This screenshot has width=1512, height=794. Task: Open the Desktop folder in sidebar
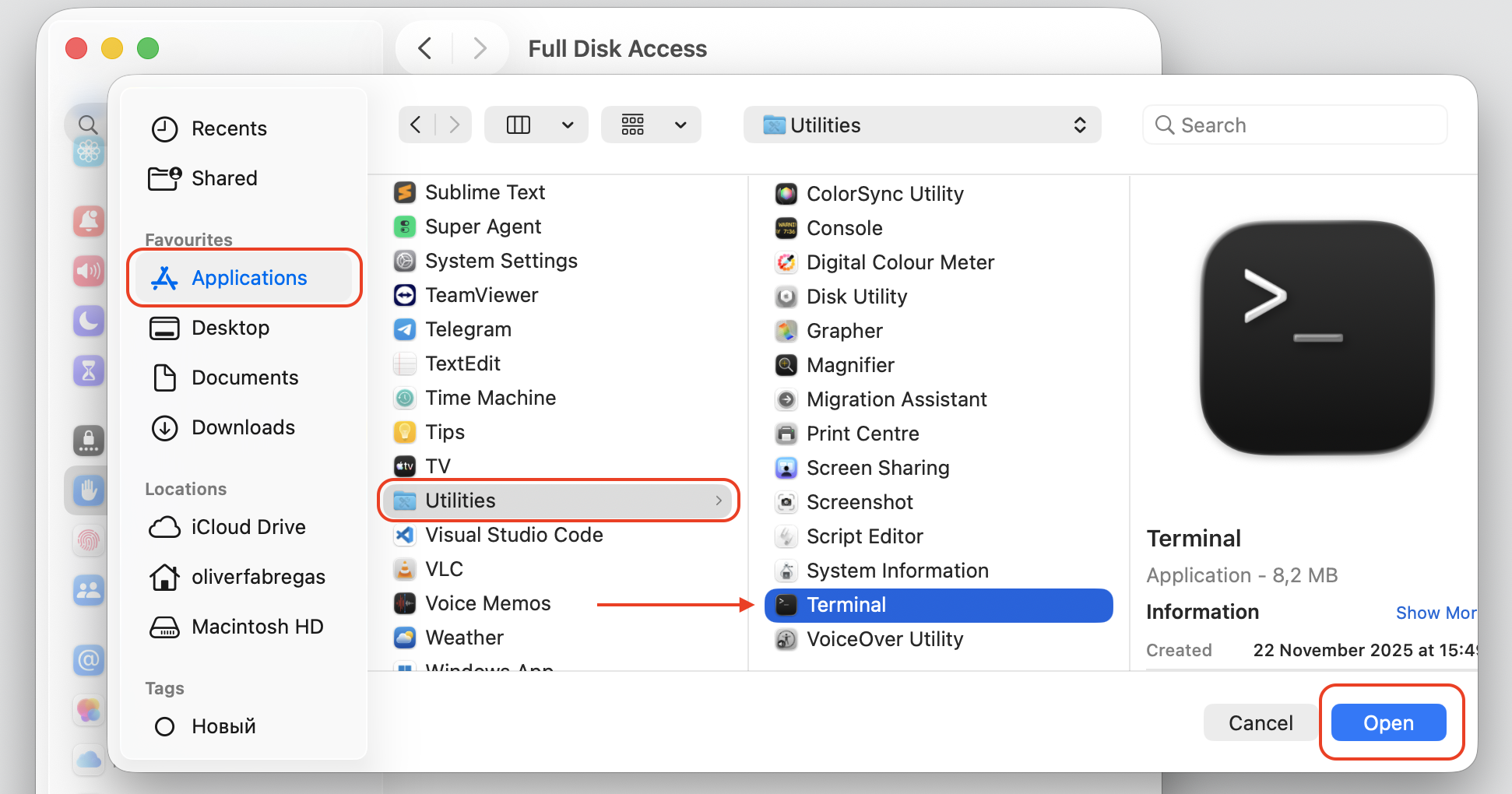tap(245, 328)
